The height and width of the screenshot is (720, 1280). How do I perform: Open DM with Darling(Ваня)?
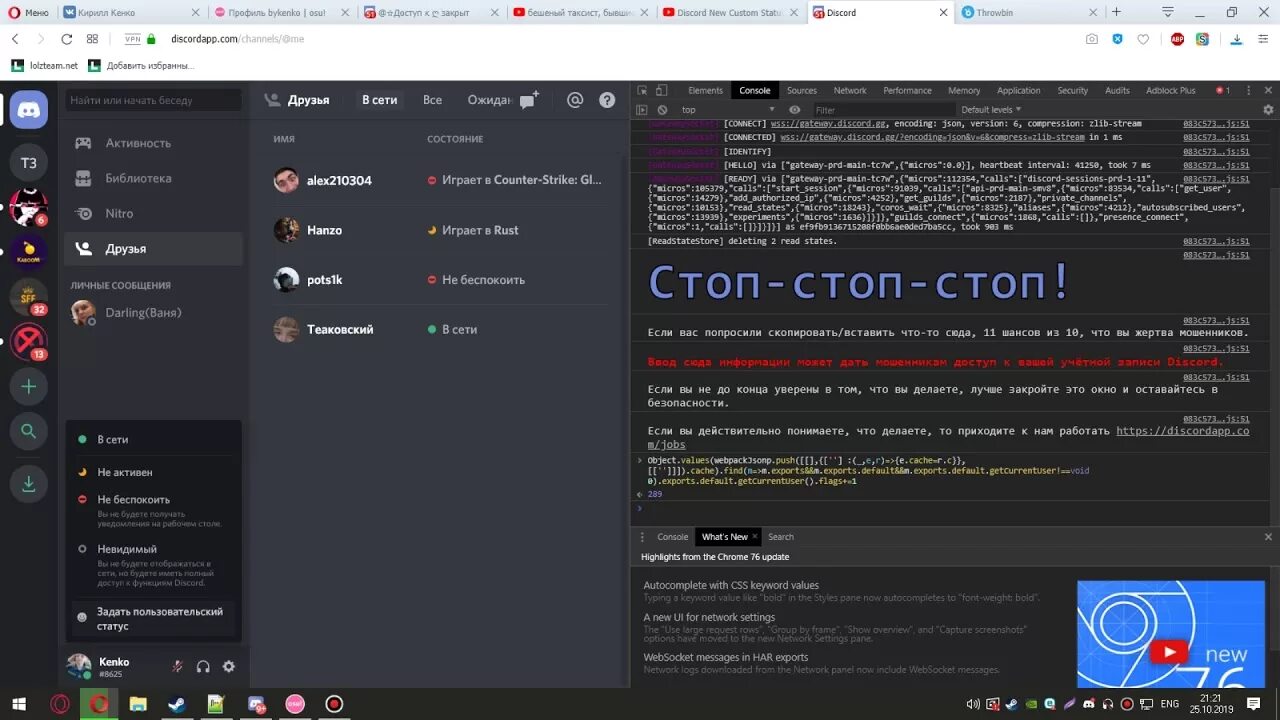tap(153, 312)
